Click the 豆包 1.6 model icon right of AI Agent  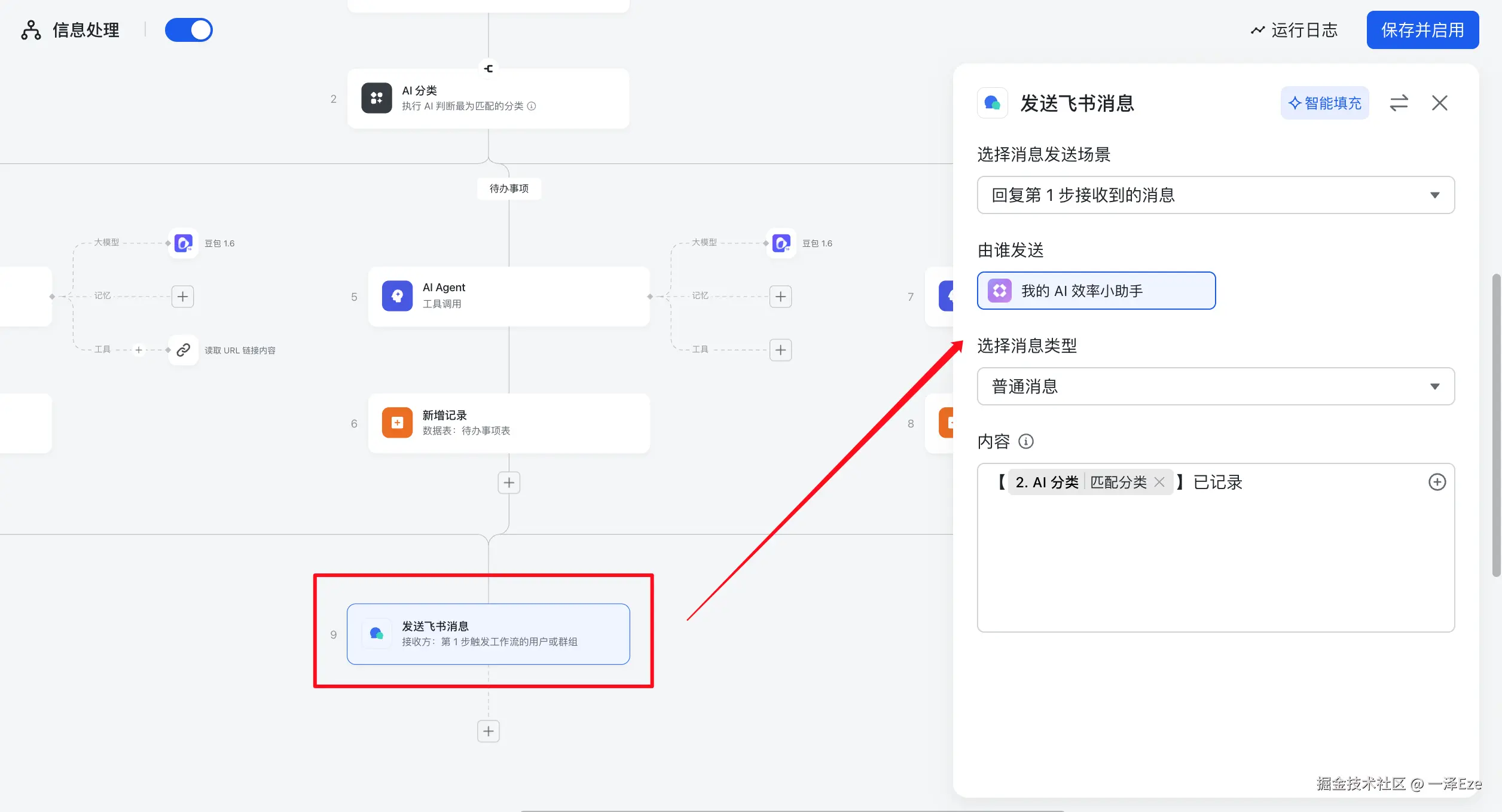pos(781,243)
